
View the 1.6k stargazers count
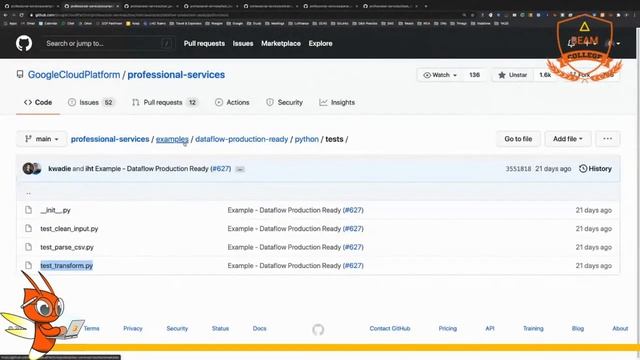[545, 75]
